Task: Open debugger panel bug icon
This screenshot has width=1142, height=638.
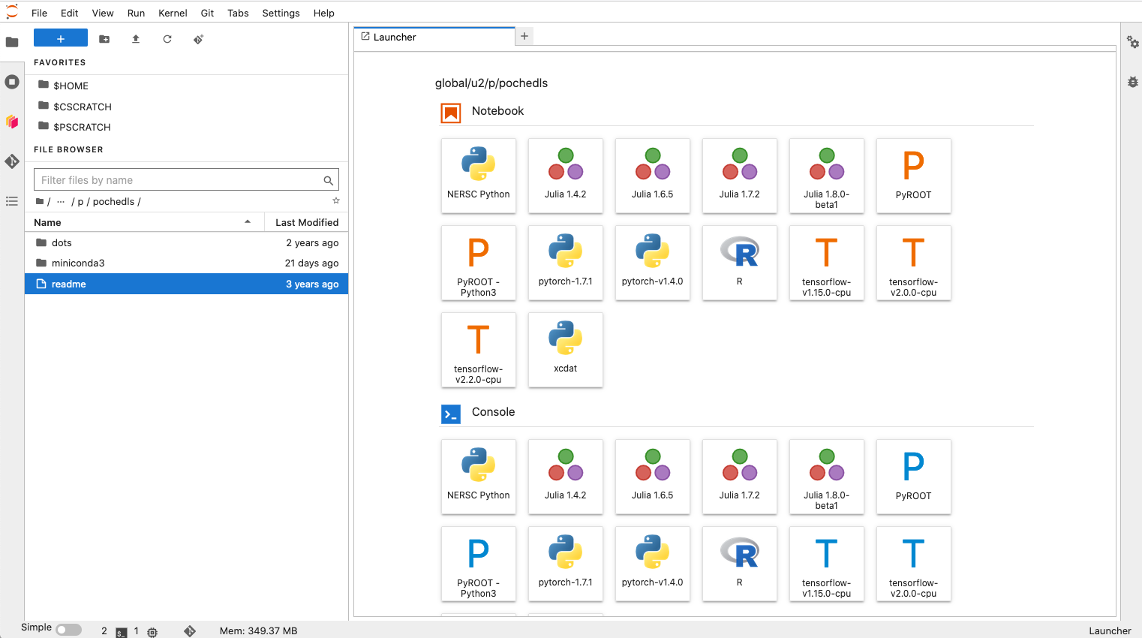Action: pos(1132,82)
